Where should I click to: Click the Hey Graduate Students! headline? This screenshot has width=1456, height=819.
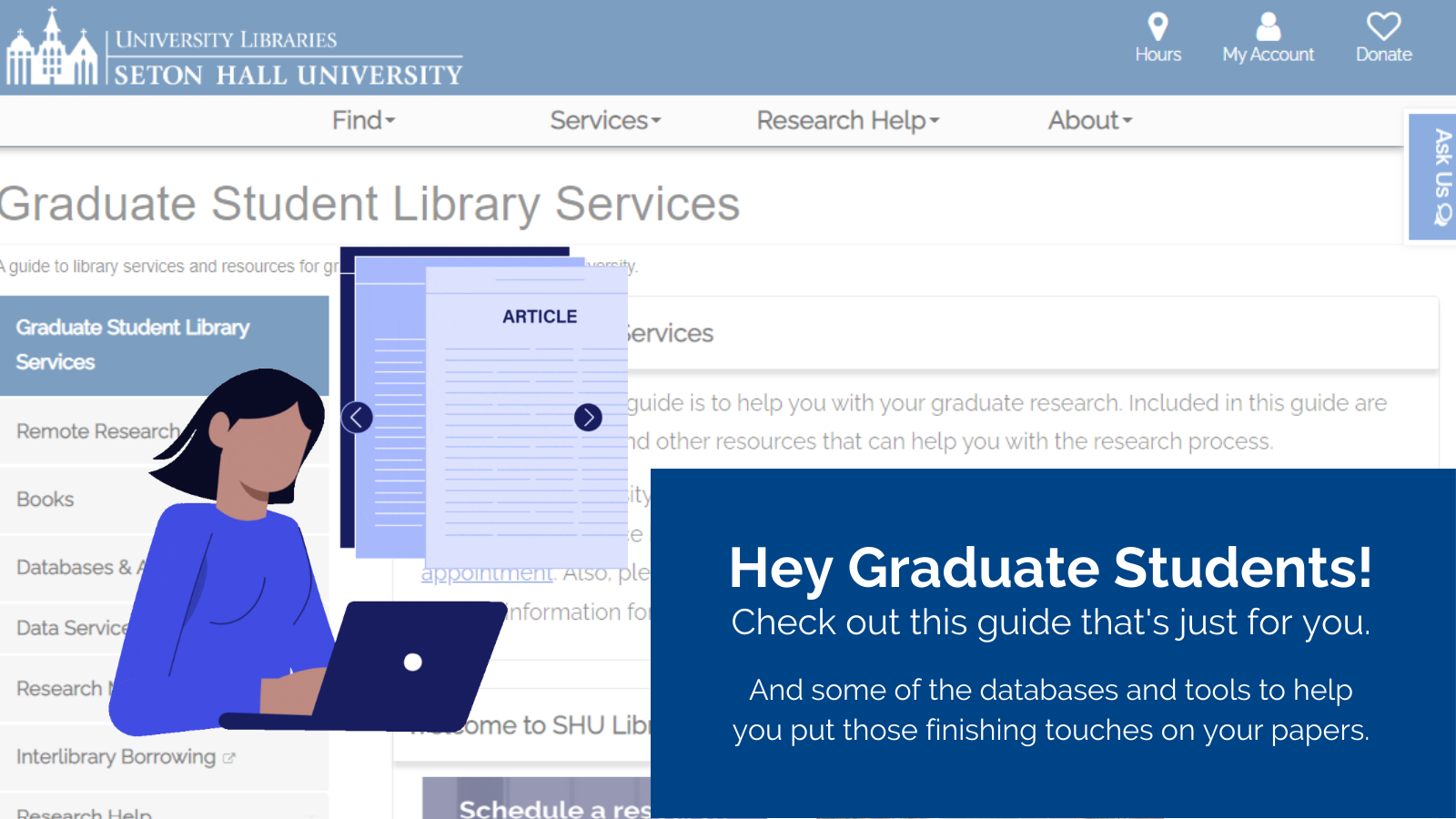pyautogui.click(x=1050, y=568)
